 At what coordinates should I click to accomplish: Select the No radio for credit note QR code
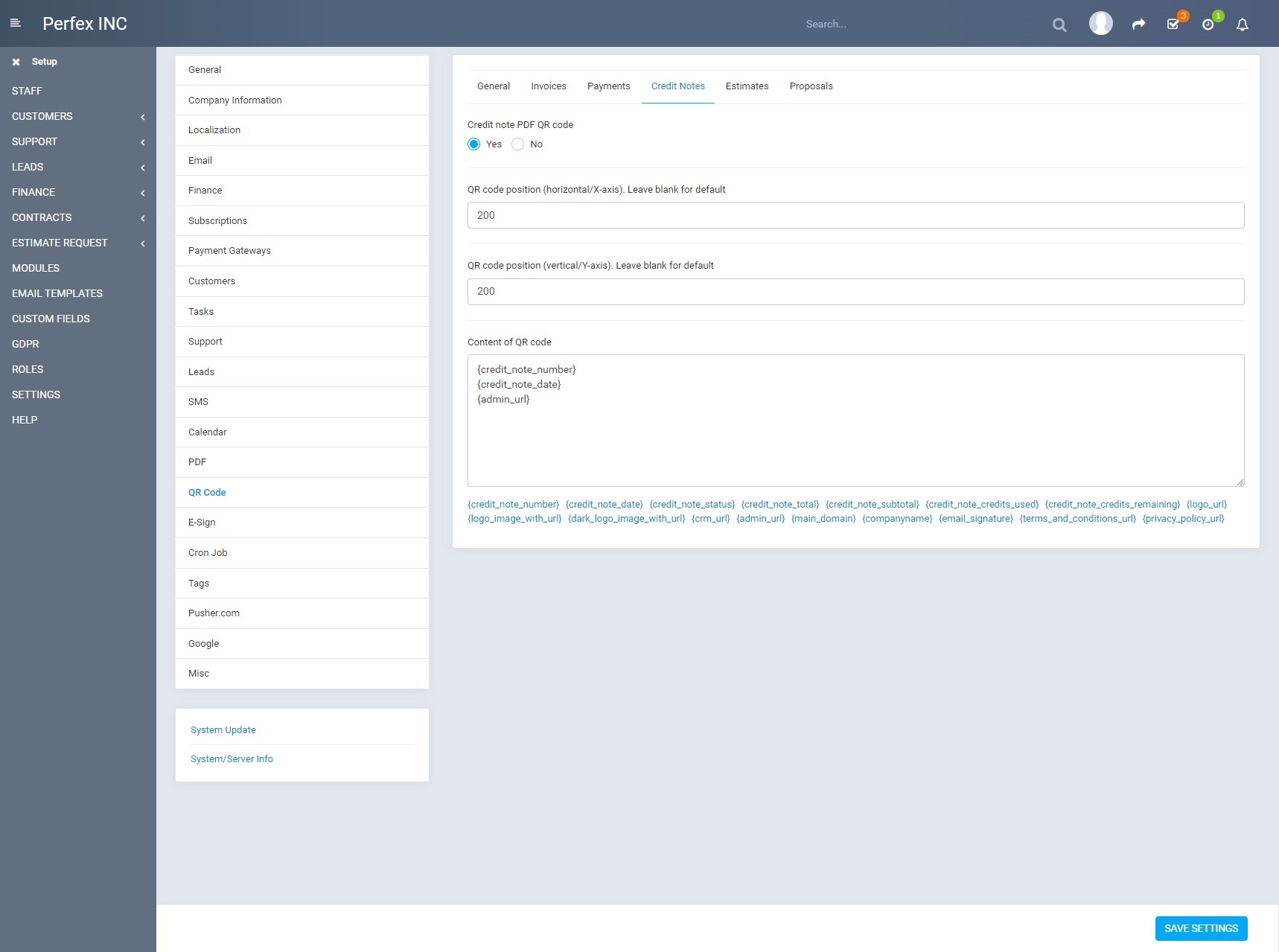[x=517, y=144]
